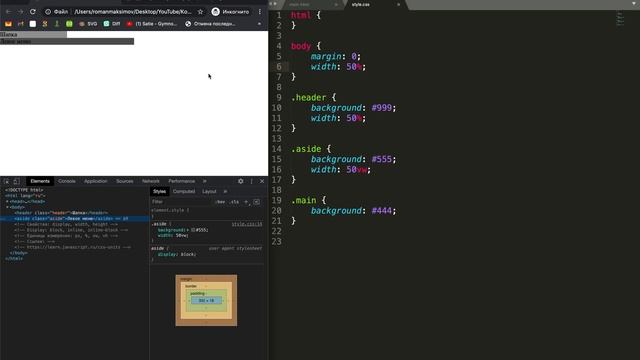Image resolution: width=640 pixels, height=360 pixels.
Task: Switch to the Elements tab
Action: pos(40,181)
